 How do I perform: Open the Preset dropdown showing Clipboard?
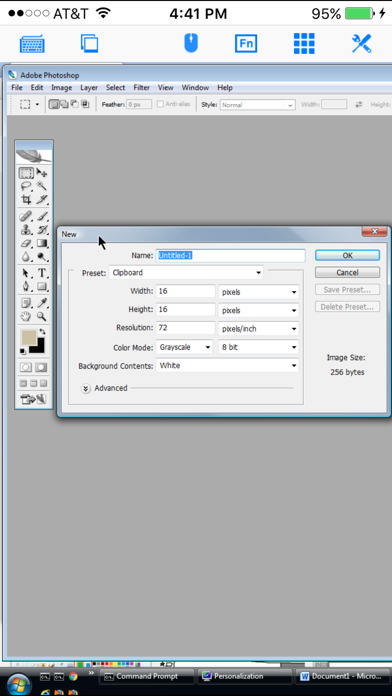pos(186,273)
